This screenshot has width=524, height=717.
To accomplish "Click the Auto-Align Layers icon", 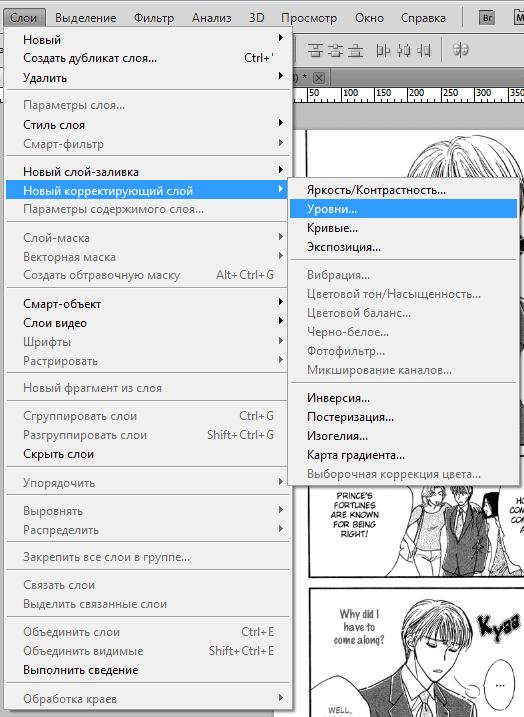I will coord(460,49).
